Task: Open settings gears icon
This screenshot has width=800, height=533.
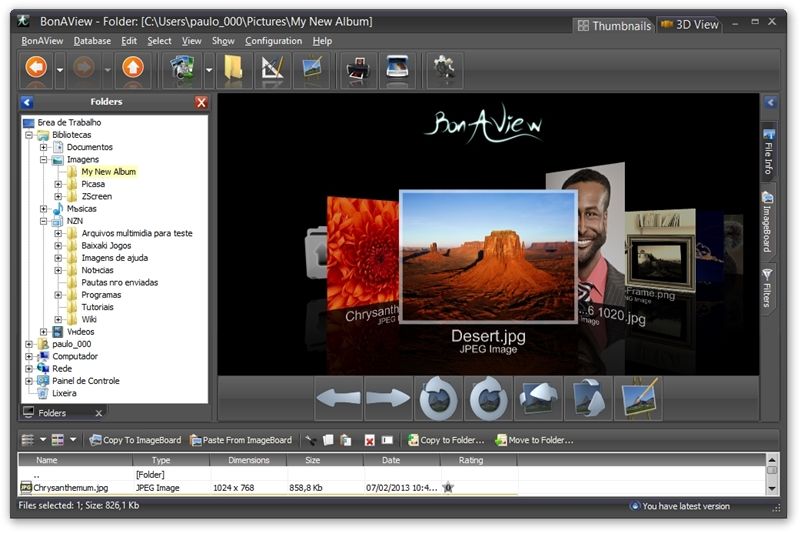Action: (444, 68)
